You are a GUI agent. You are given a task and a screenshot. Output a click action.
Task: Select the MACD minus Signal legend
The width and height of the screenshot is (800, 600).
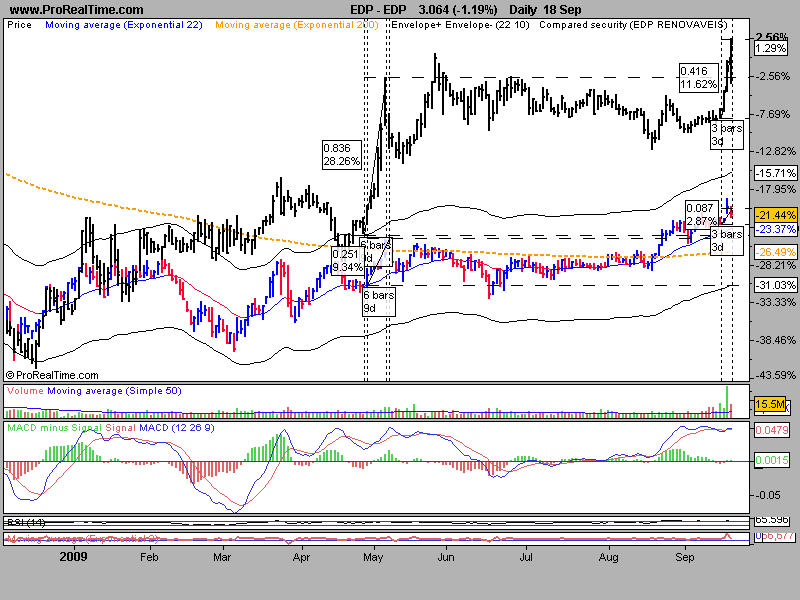coord(55,428)
